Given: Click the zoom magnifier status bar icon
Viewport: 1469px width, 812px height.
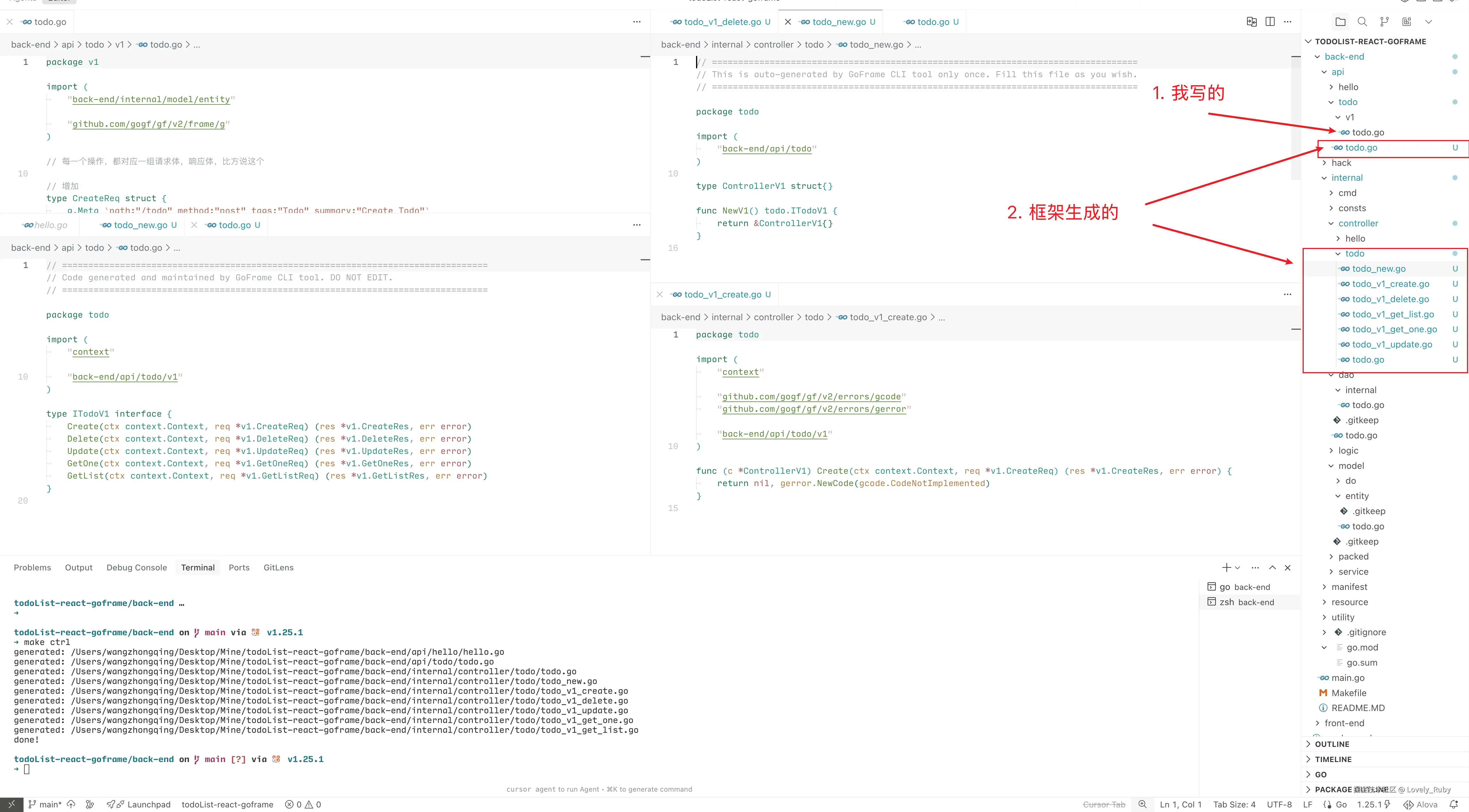Looking at the screenshot, I should pyautogui.click(x=1142, y=805).
